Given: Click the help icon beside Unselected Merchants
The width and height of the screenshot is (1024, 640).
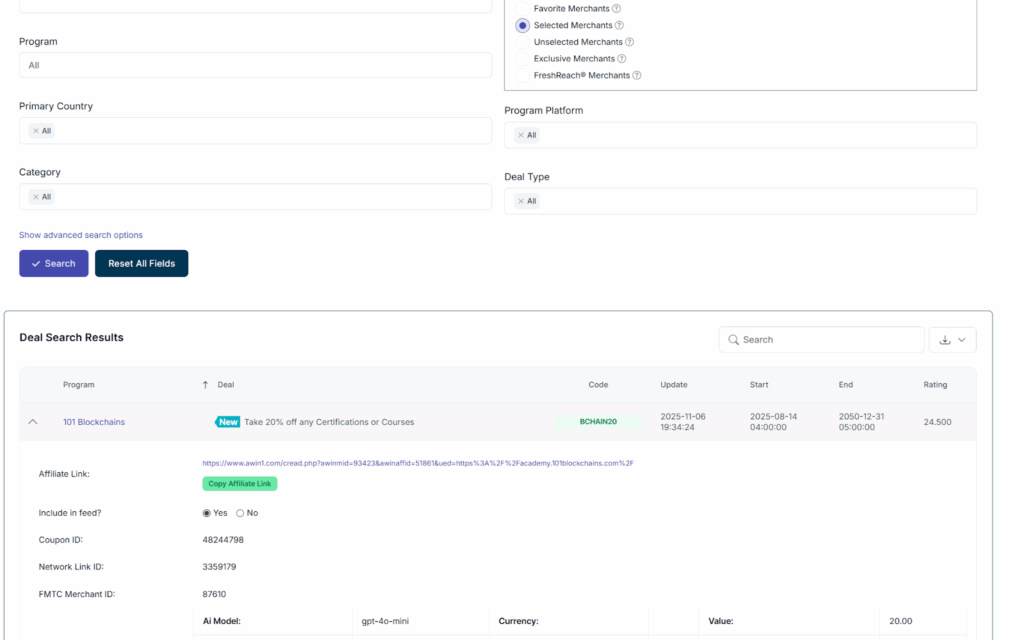Looking at the screenshot, I should coord(629,42).
